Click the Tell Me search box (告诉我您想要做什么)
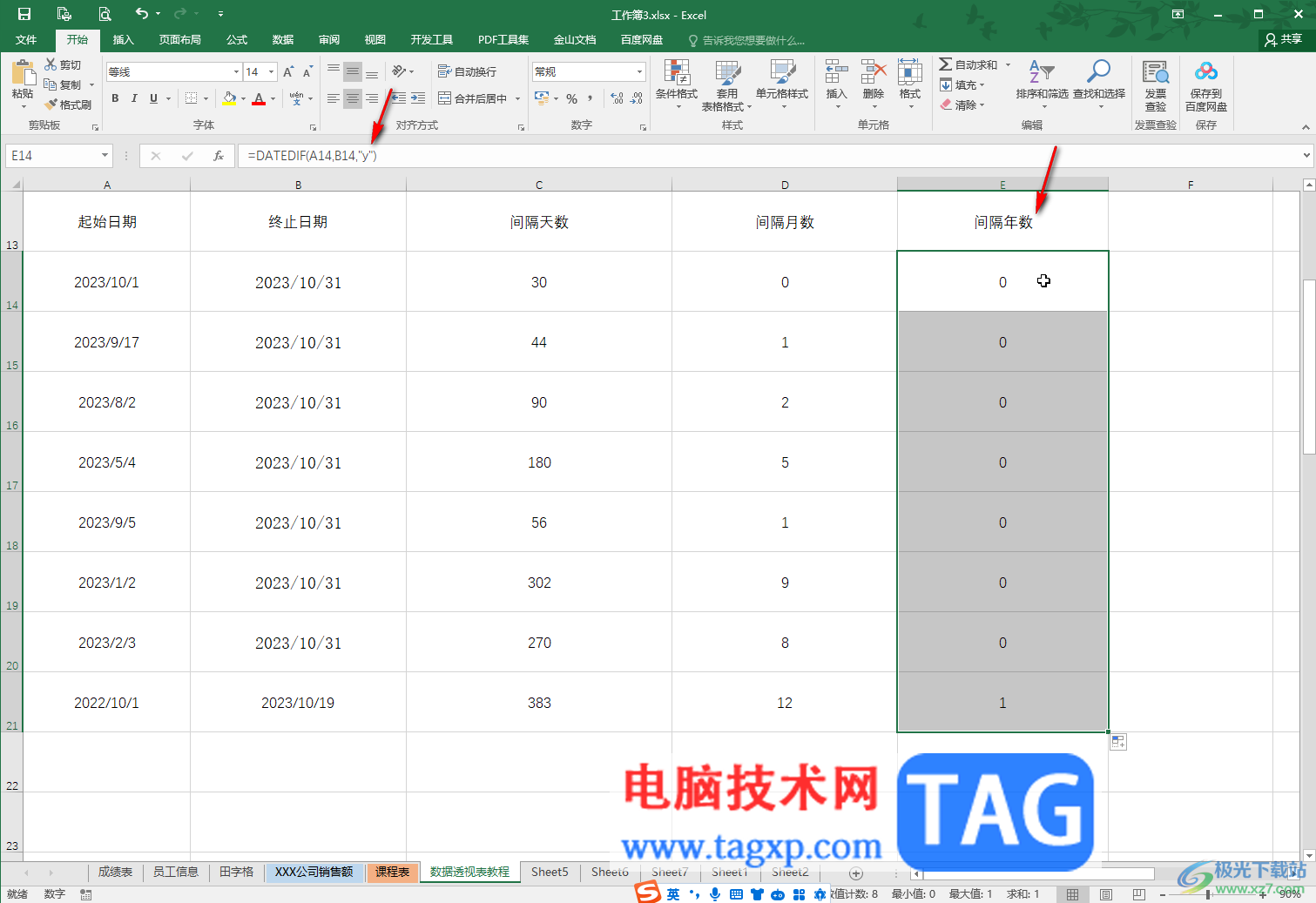This screenshot has height=903, width=1316. [746, 40]
